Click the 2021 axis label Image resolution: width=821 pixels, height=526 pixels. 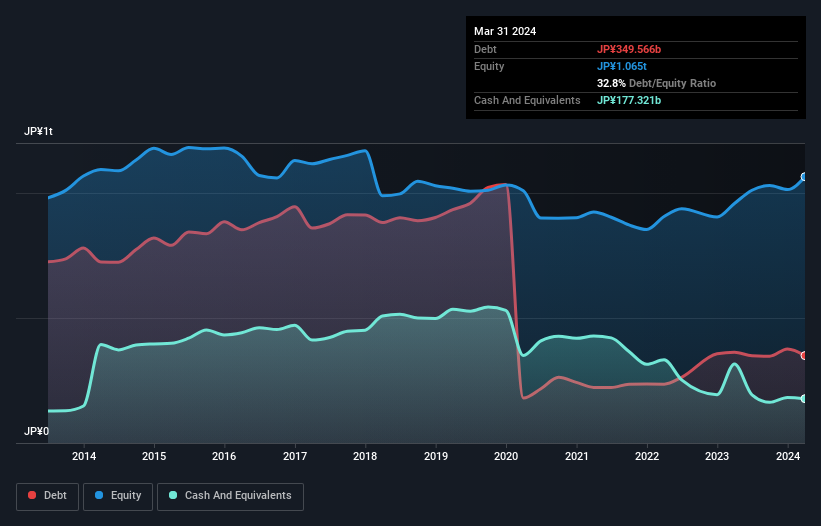point(576,456)
